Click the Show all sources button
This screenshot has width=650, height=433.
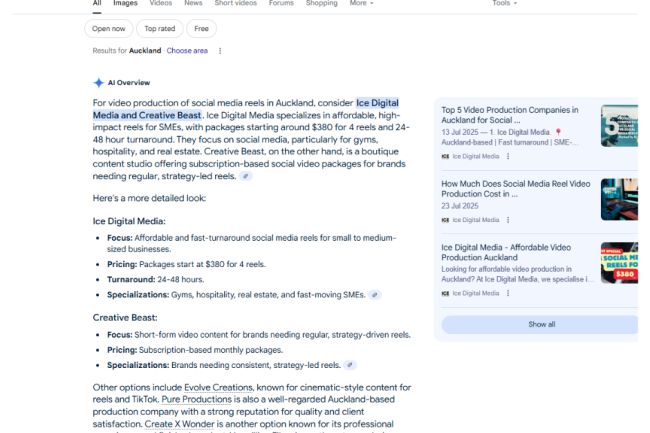point(540,324)
